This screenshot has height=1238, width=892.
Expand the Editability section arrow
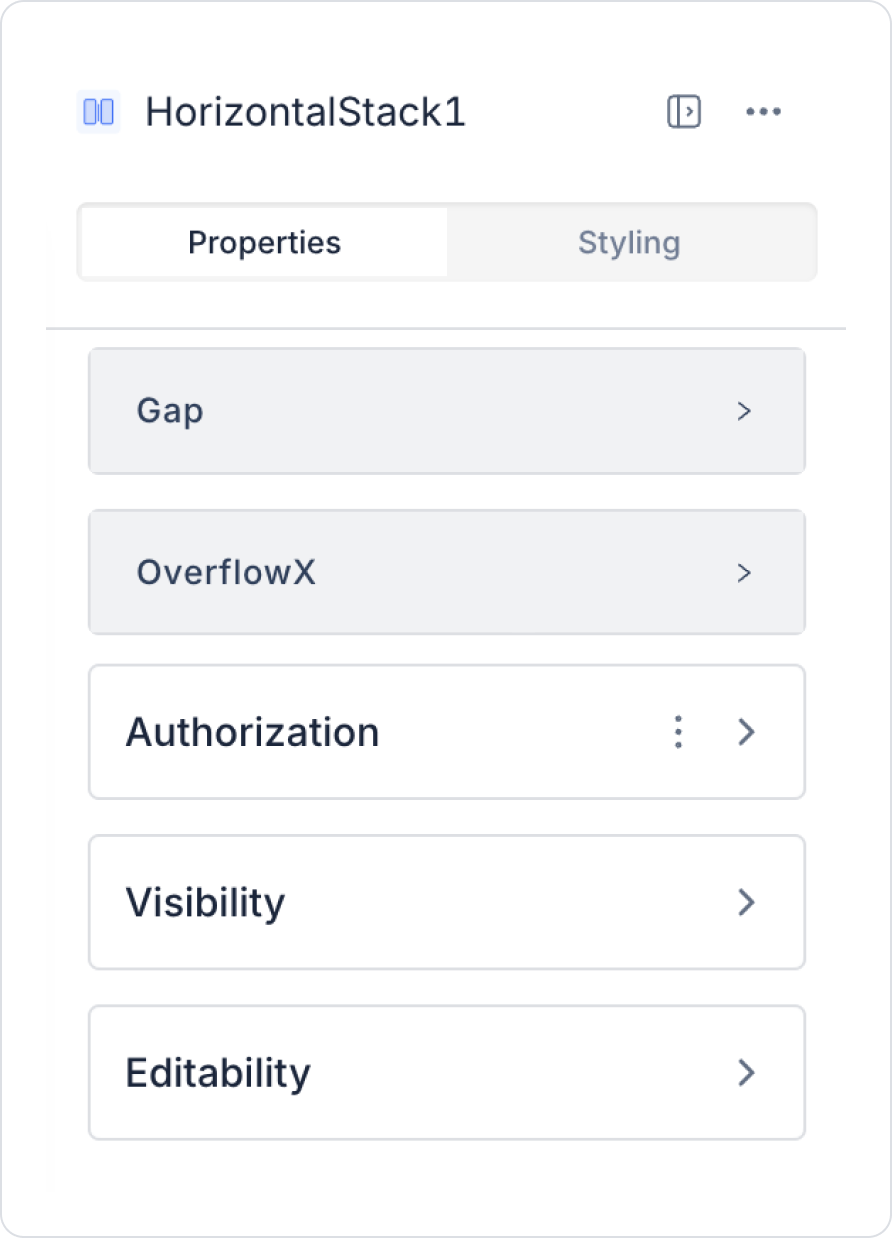click(x=746, y=1073)
